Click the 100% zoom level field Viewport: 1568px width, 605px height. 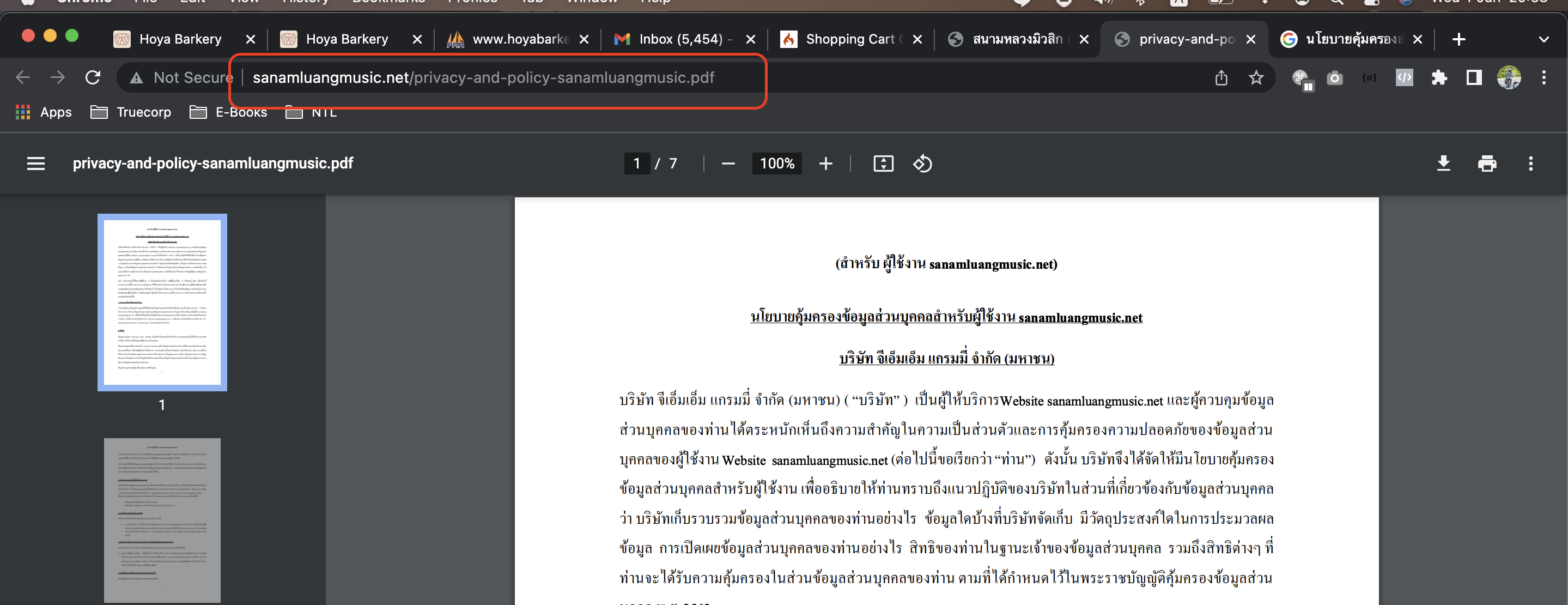point(777,163)
